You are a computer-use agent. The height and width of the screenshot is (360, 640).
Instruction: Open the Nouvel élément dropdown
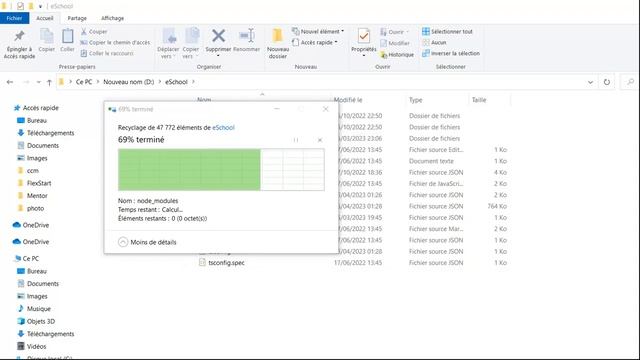click(318, 31)
